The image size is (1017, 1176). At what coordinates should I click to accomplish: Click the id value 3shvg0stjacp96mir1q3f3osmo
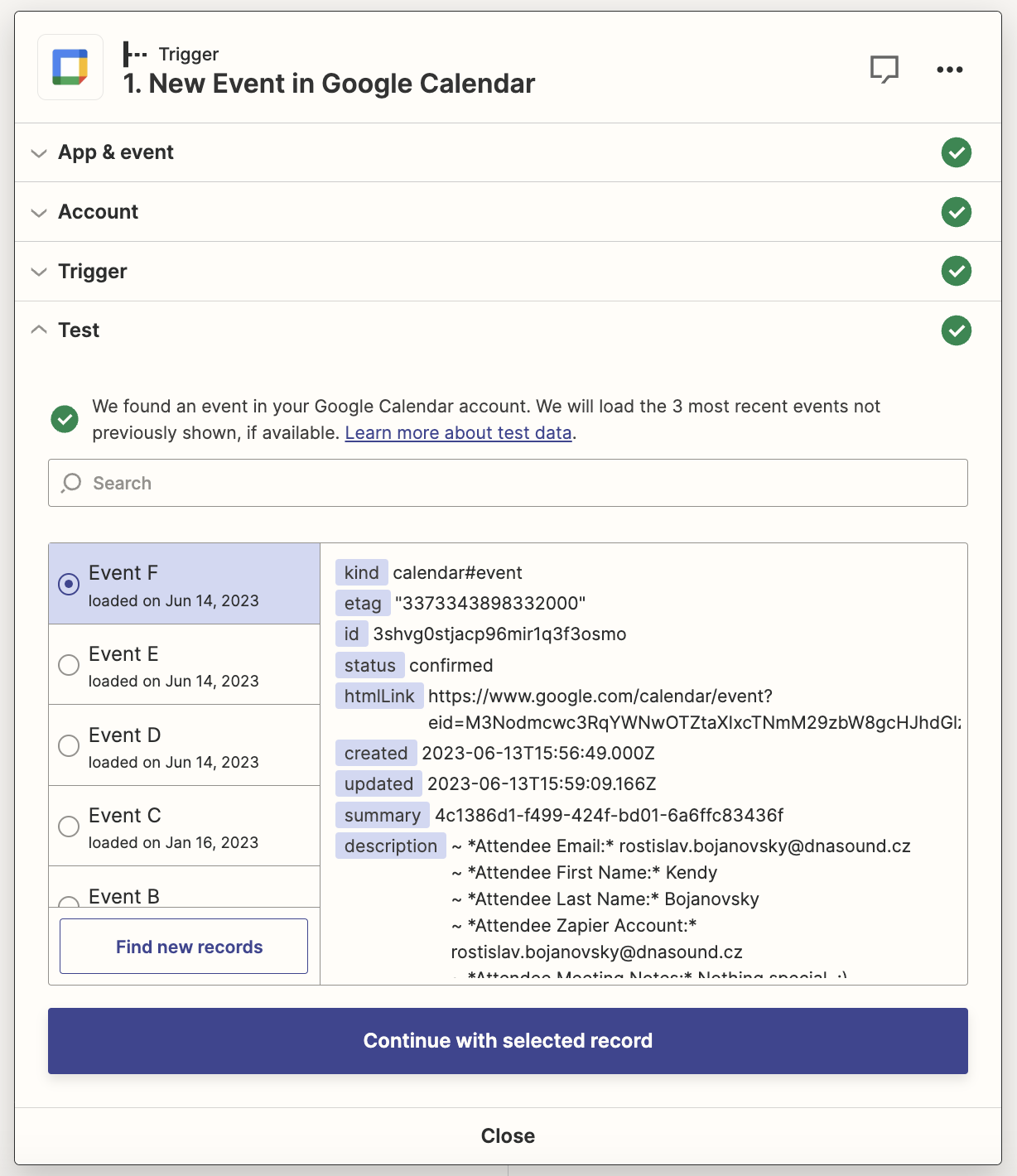tap(499, 634)
